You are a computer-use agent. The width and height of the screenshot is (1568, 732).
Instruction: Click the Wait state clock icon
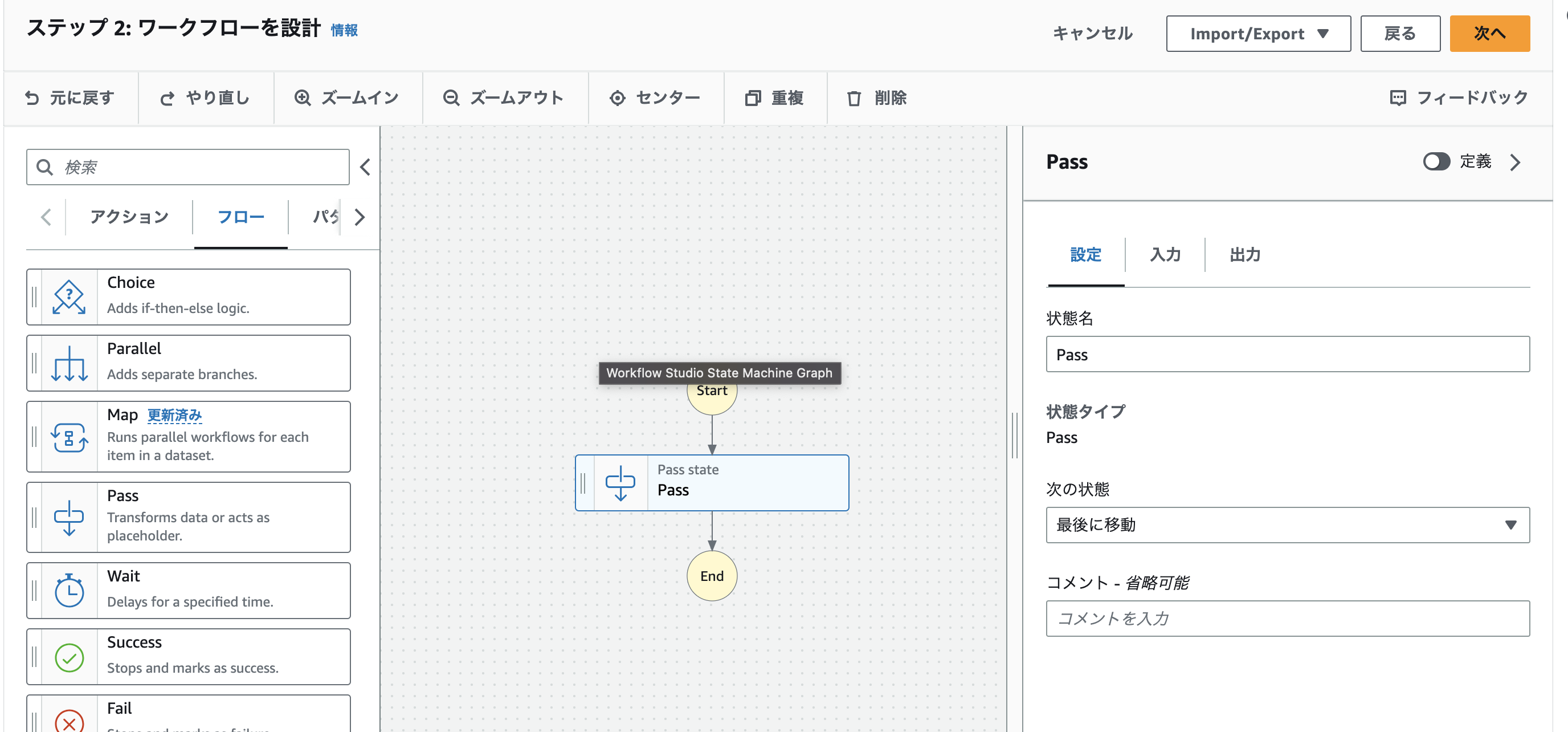click(x=69, y=591)
